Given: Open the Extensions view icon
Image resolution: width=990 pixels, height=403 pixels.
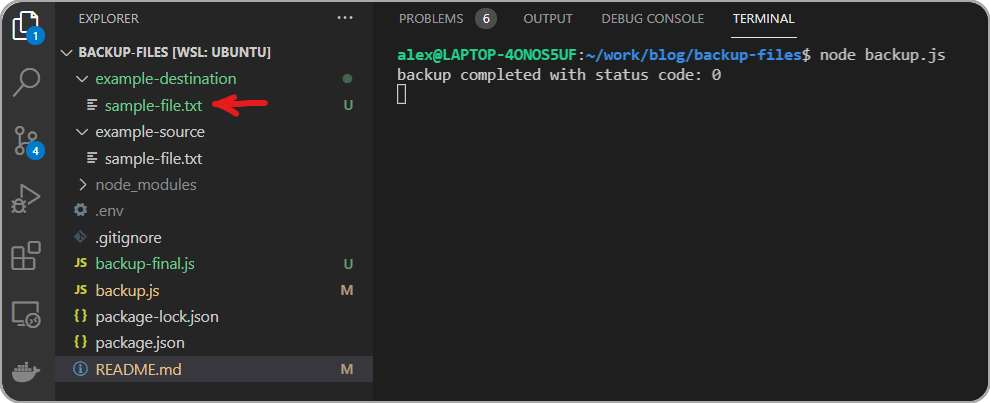Looking at the screenshot, I should 27,256.
